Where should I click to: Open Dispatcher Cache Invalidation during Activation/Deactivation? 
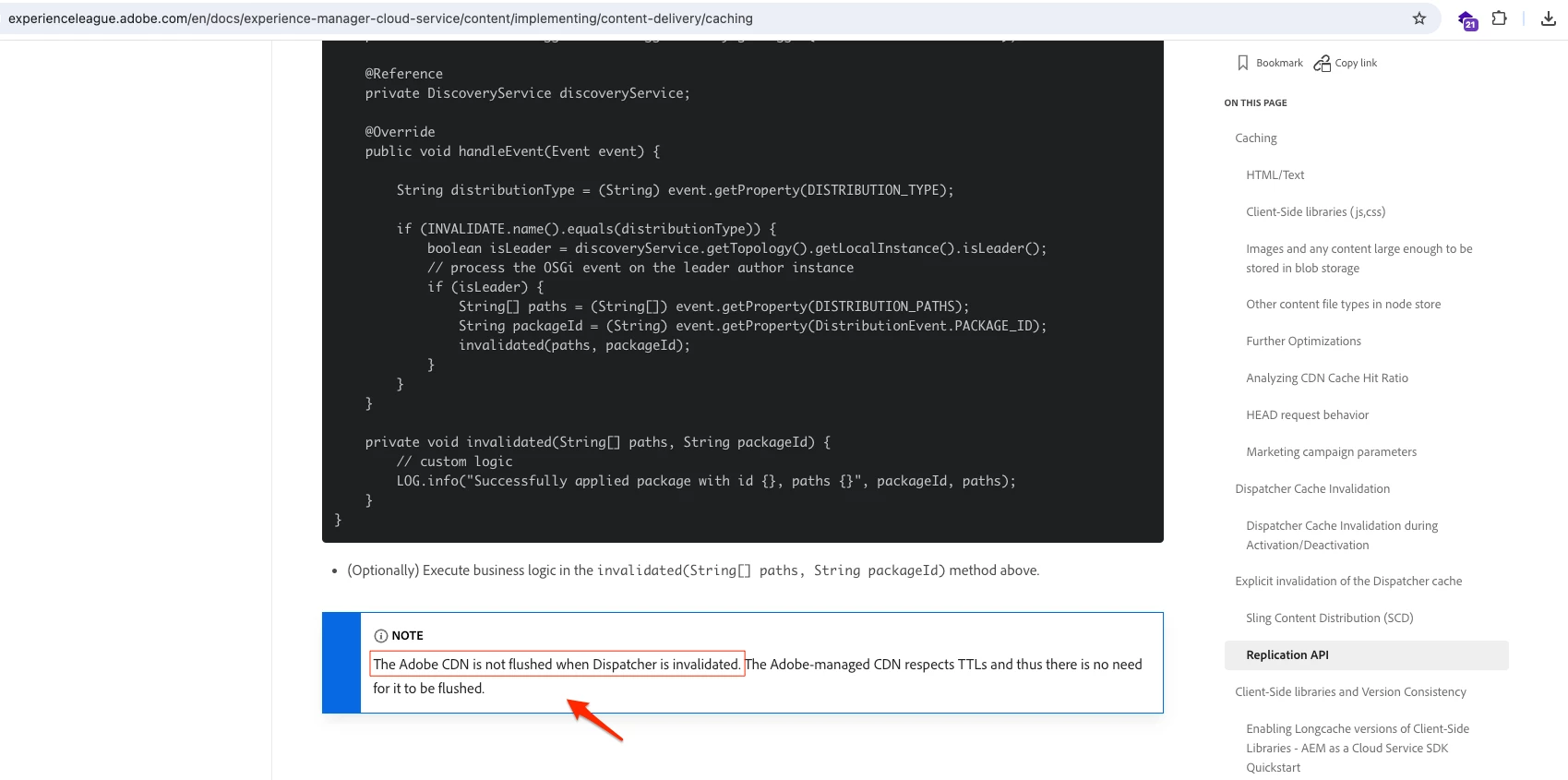coord(1342,535)
